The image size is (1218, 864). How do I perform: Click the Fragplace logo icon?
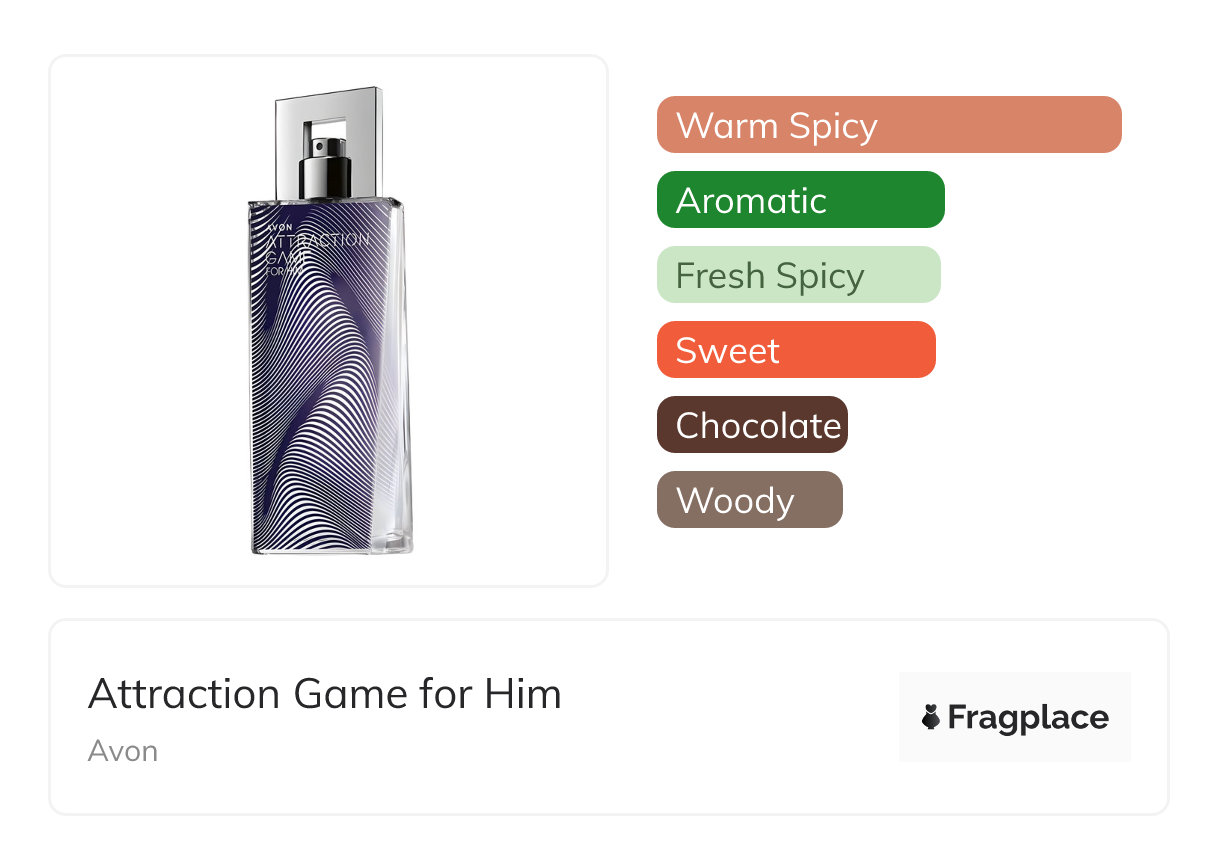click(931, 717)
